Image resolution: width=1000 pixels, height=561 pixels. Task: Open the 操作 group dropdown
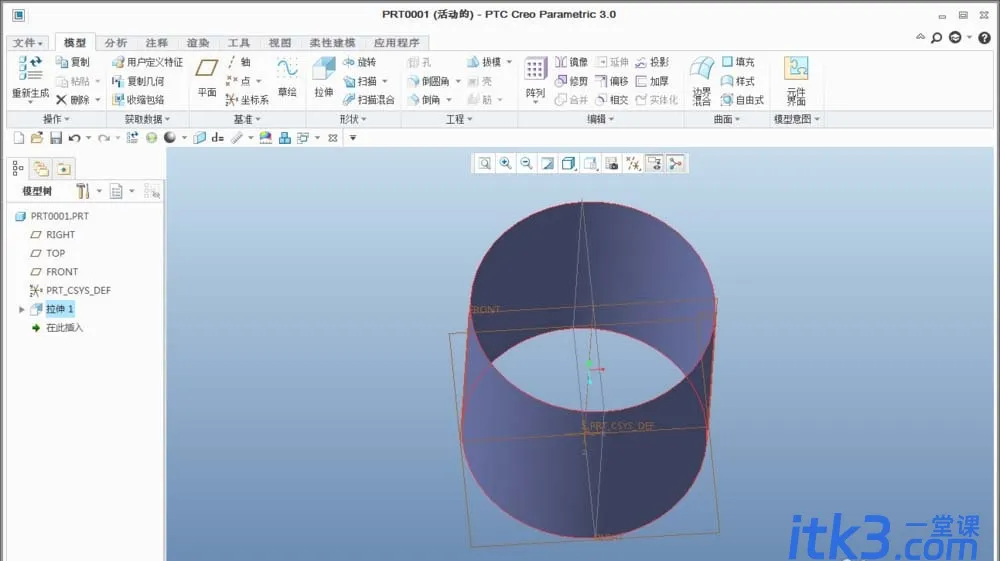56,119
